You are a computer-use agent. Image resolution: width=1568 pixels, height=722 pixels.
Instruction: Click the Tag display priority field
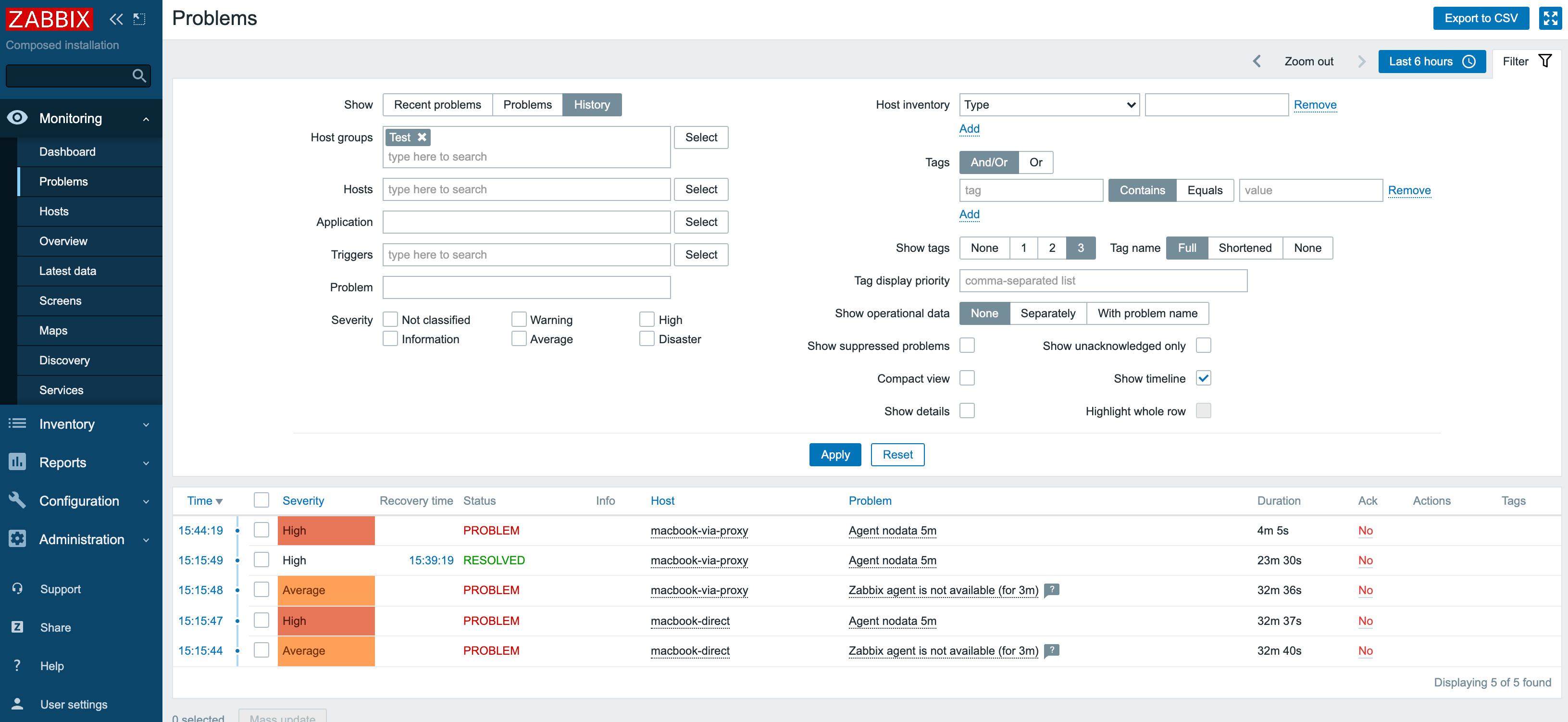coord(1103,280)
